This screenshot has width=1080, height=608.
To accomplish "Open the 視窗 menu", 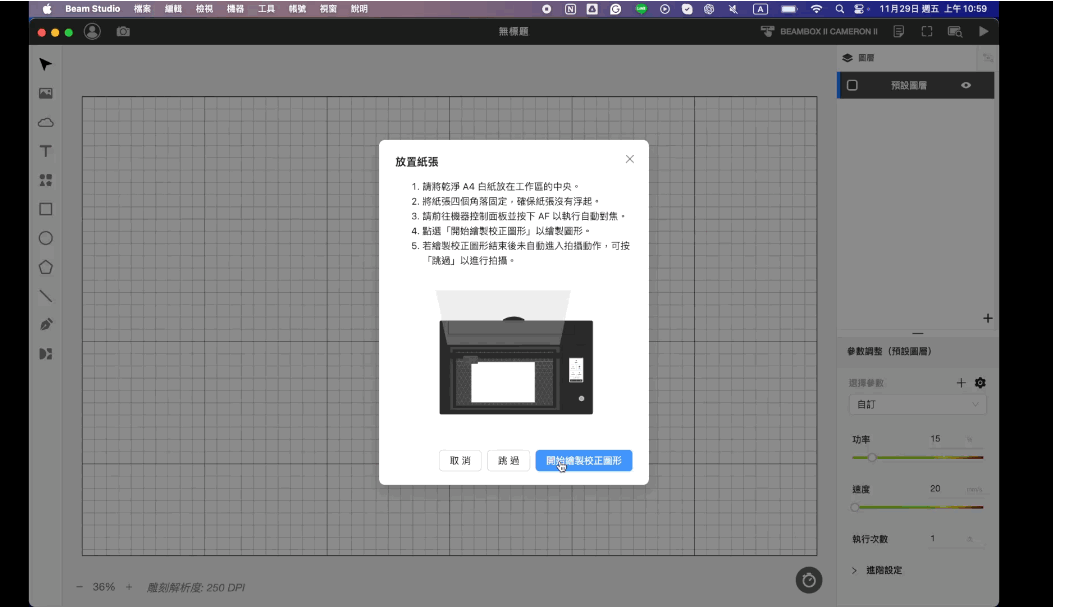I will [x=328, y=9].
